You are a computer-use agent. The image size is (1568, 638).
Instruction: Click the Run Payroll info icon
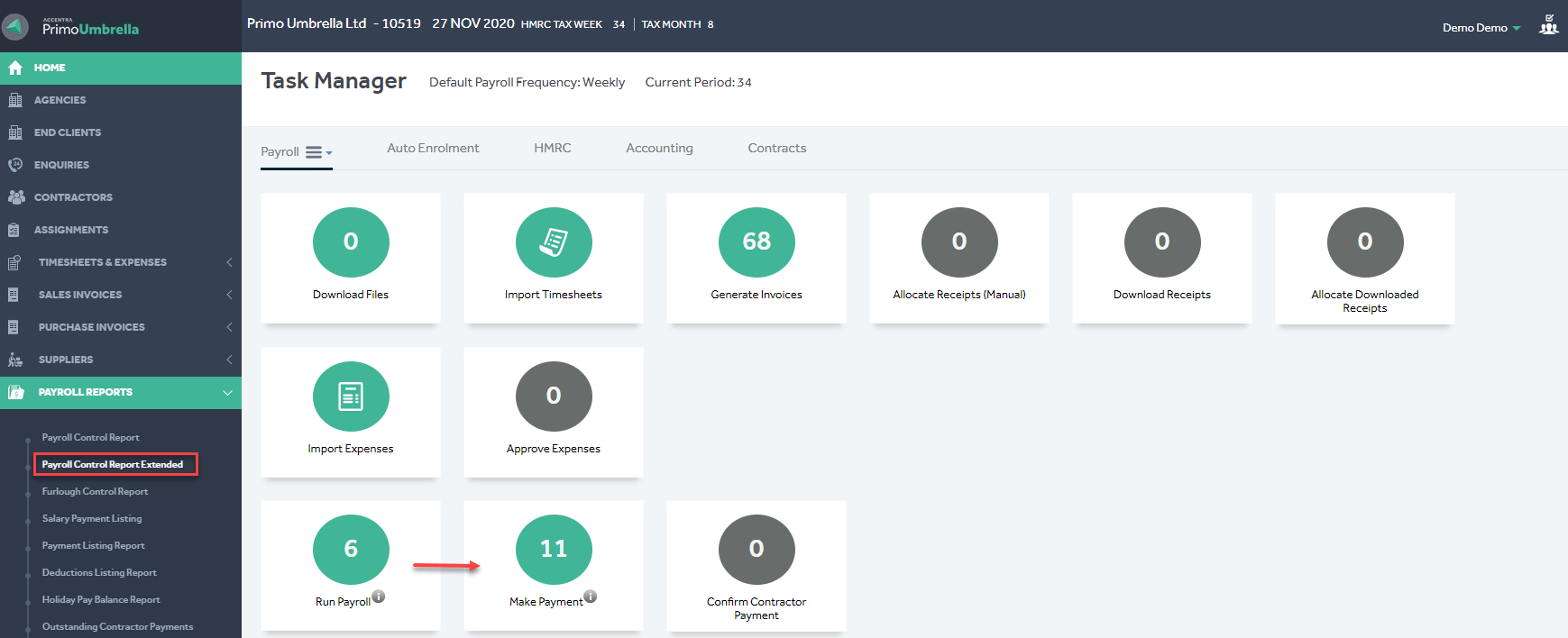(379, 597)
